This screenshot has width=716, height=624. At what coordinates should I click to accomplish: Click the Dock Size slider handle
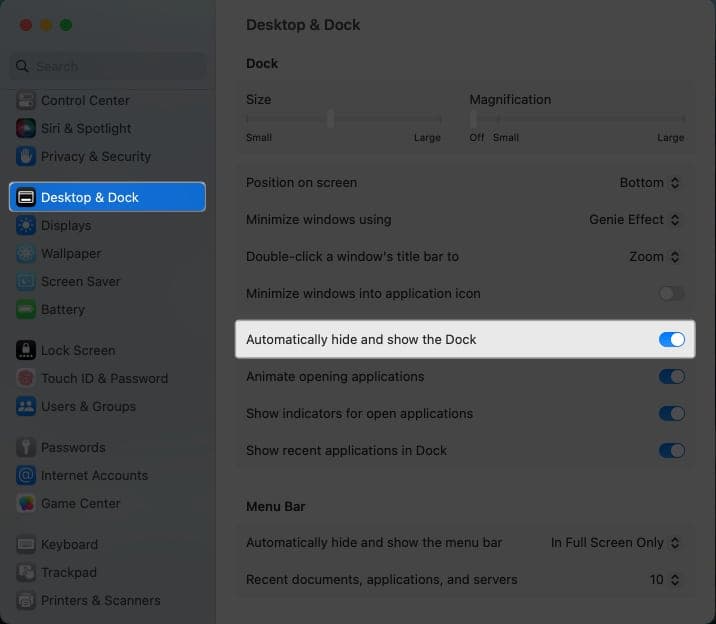coord(331,119)
